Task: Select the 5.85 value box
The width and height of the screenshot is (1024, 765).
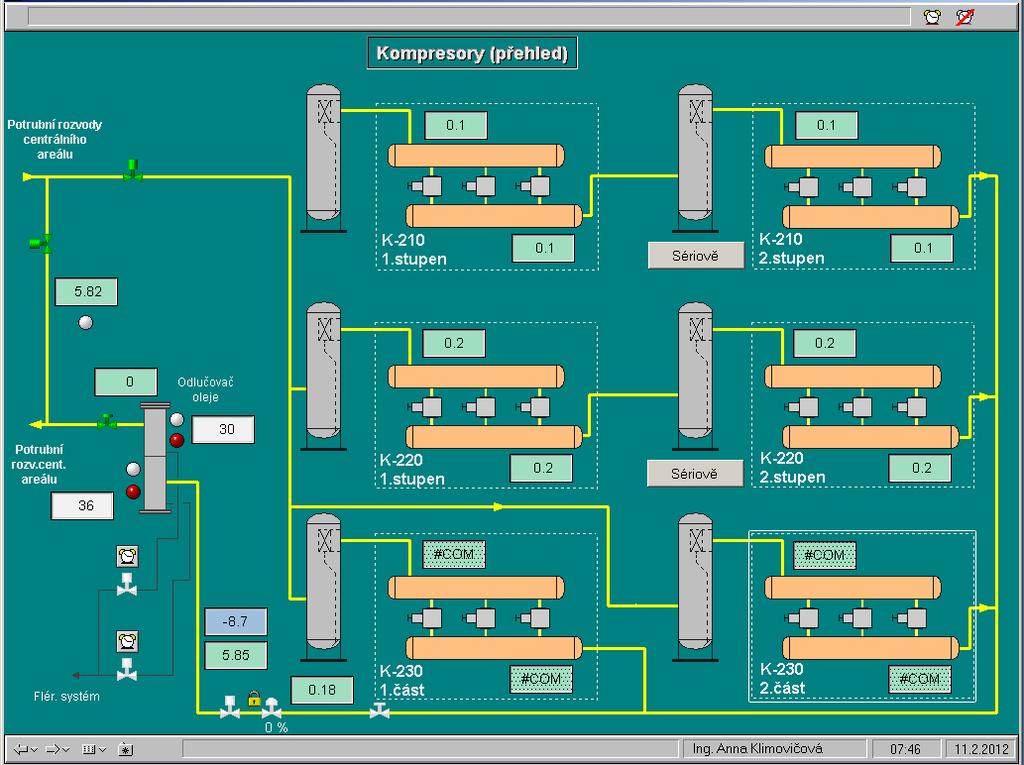Action: (236, 655)
